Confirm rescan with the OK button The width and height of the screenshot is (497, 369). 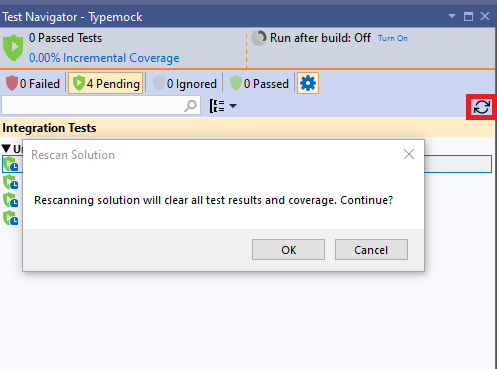tap(288, 249)
